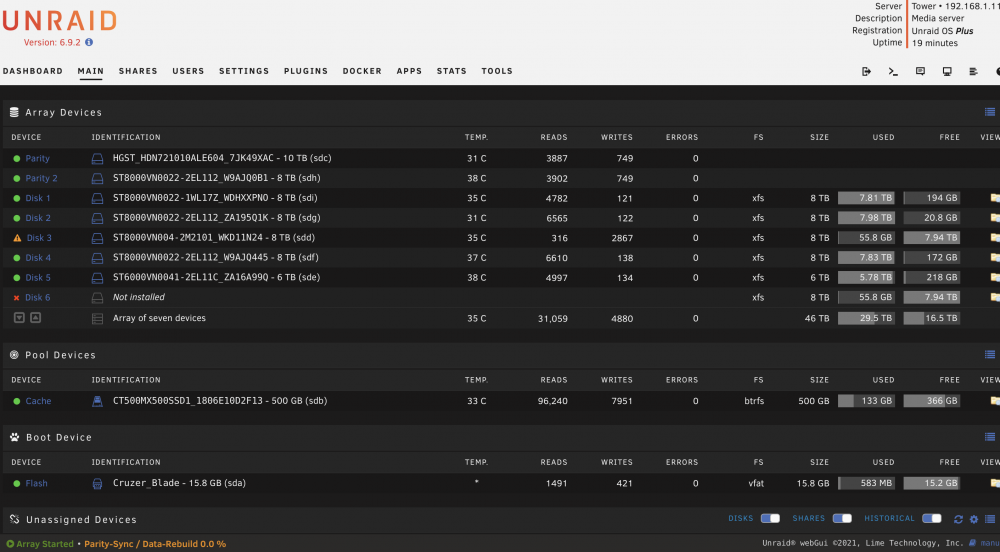Click disk icon for HGST parity drive

pyautogui.click(x=97, y=159)
